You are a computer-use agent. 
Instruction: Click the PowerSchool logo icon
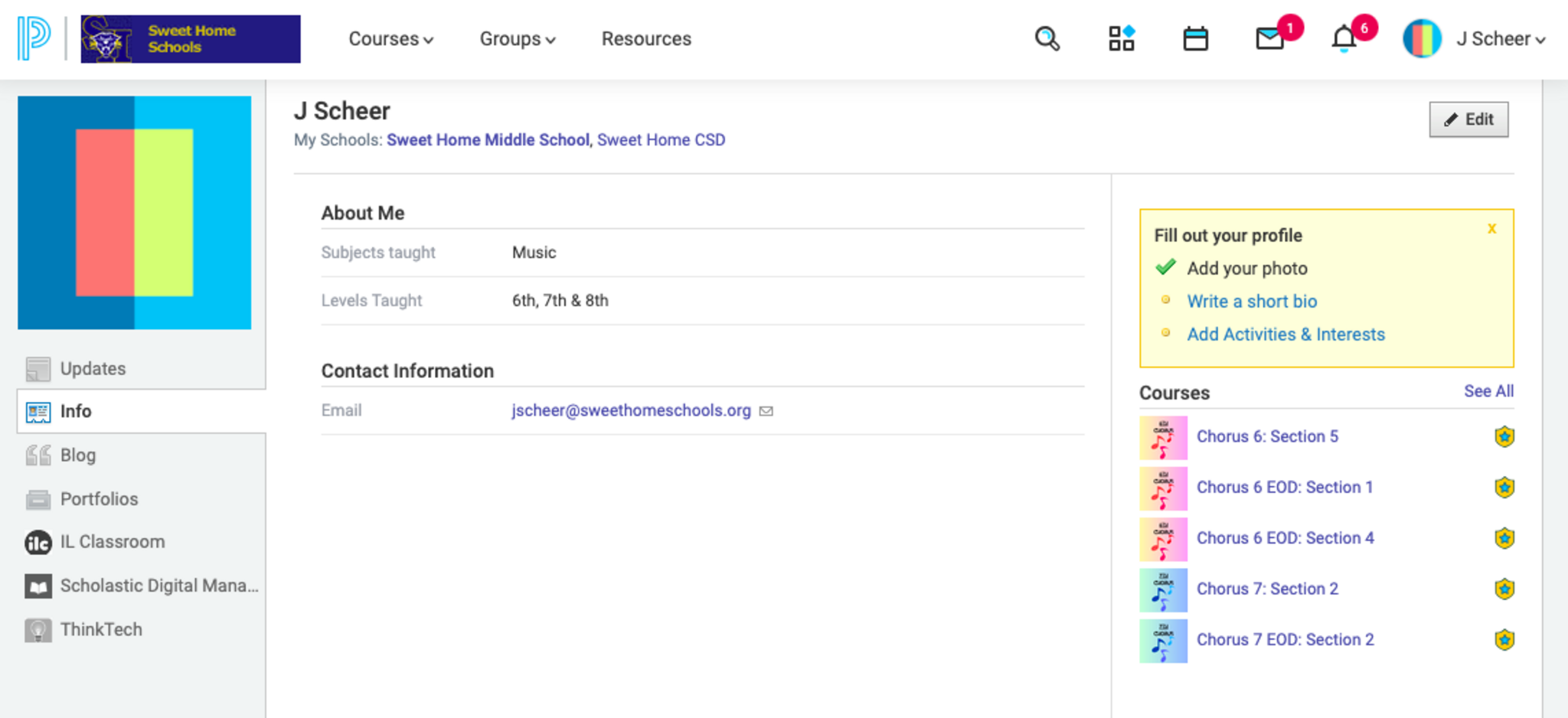coord(34,38)
